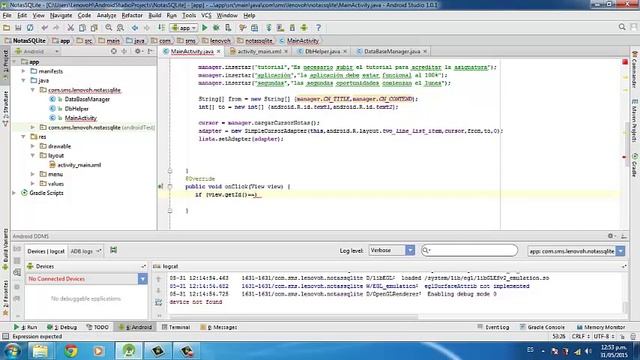
Task: Select the ADB logs tab
Action: point(85,251)
